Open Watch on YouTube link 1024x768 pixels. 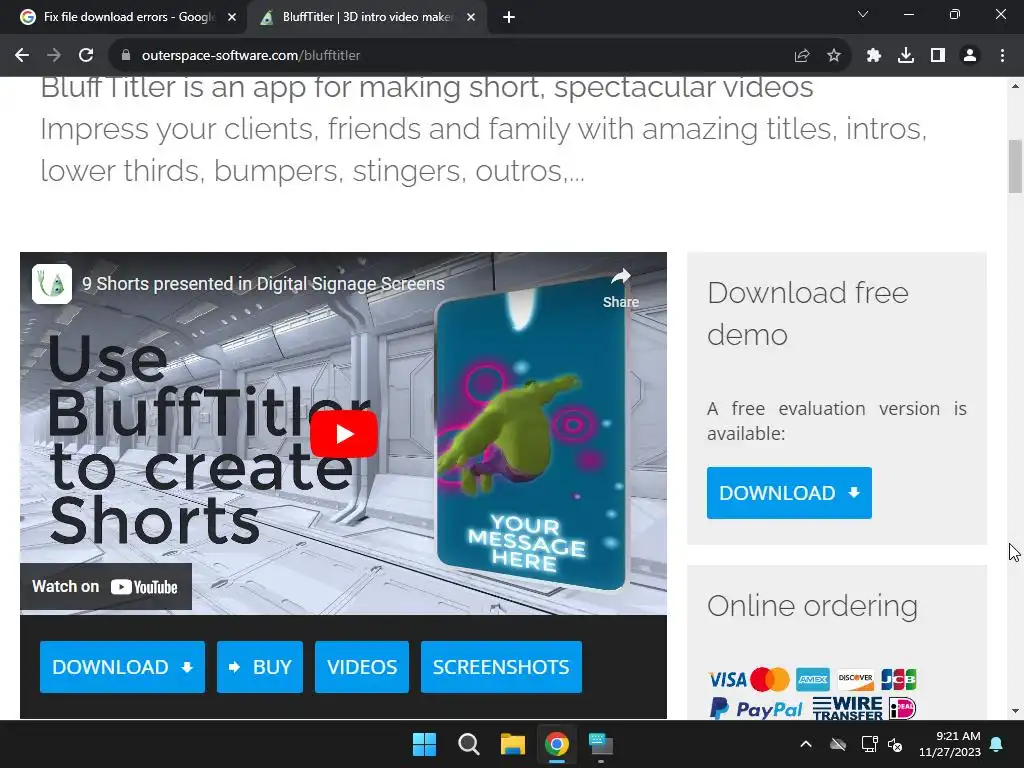coord(105,586)
